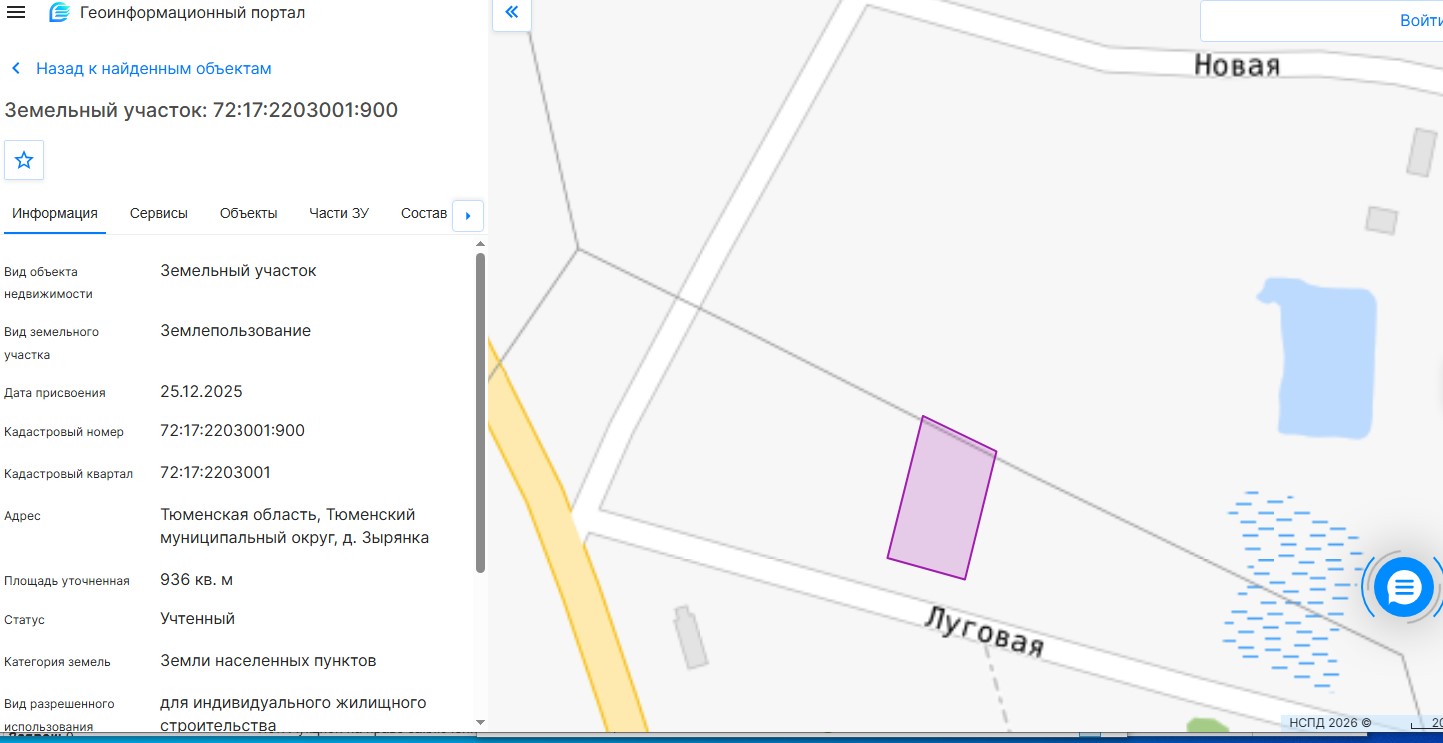Click the area value 936 кв. м

click(x=197, y=580)
